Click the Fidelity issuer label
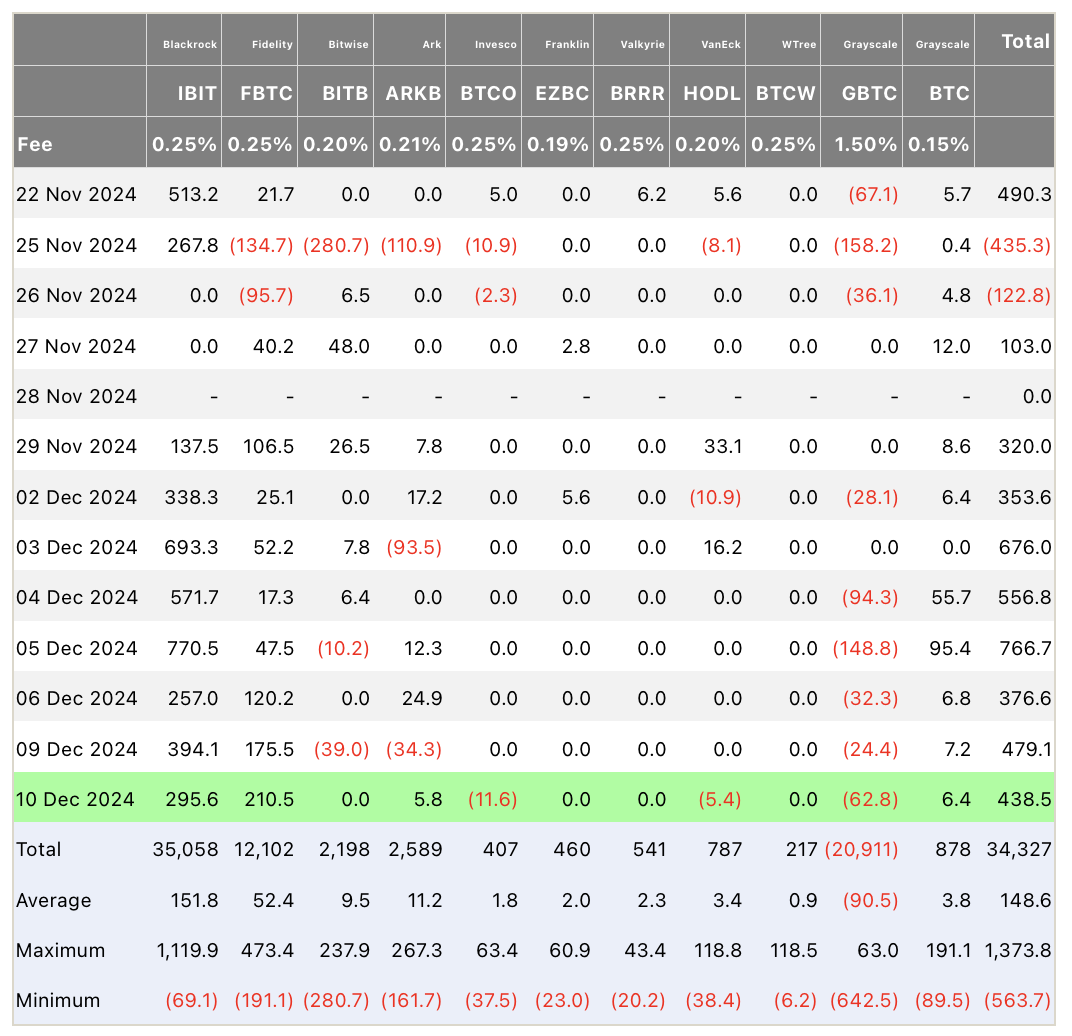This screenshot has width=1072, height=1036. (272, 44)
